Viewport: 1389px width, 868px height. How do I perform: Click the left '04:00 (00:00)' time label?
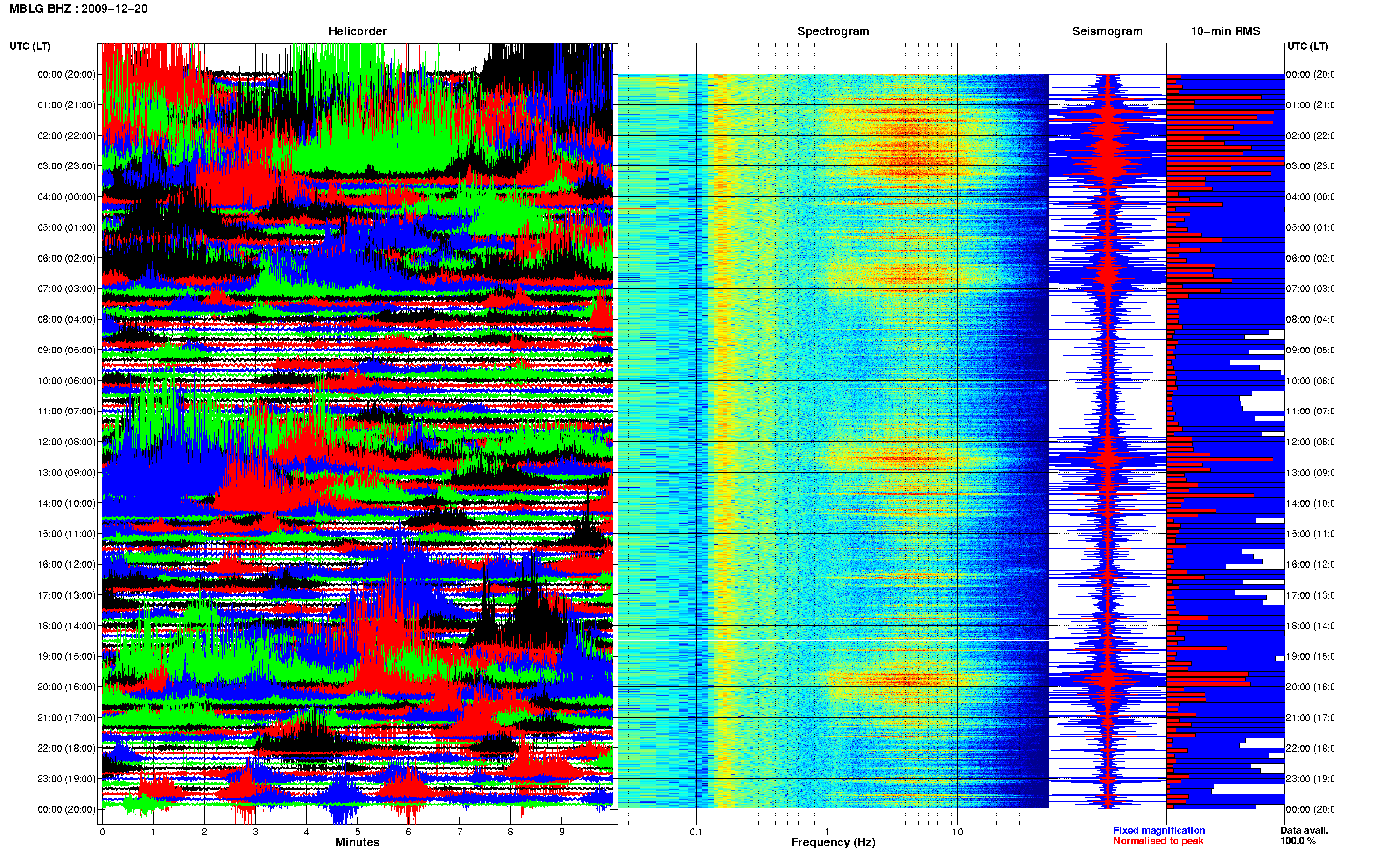[x=66, y=197]
